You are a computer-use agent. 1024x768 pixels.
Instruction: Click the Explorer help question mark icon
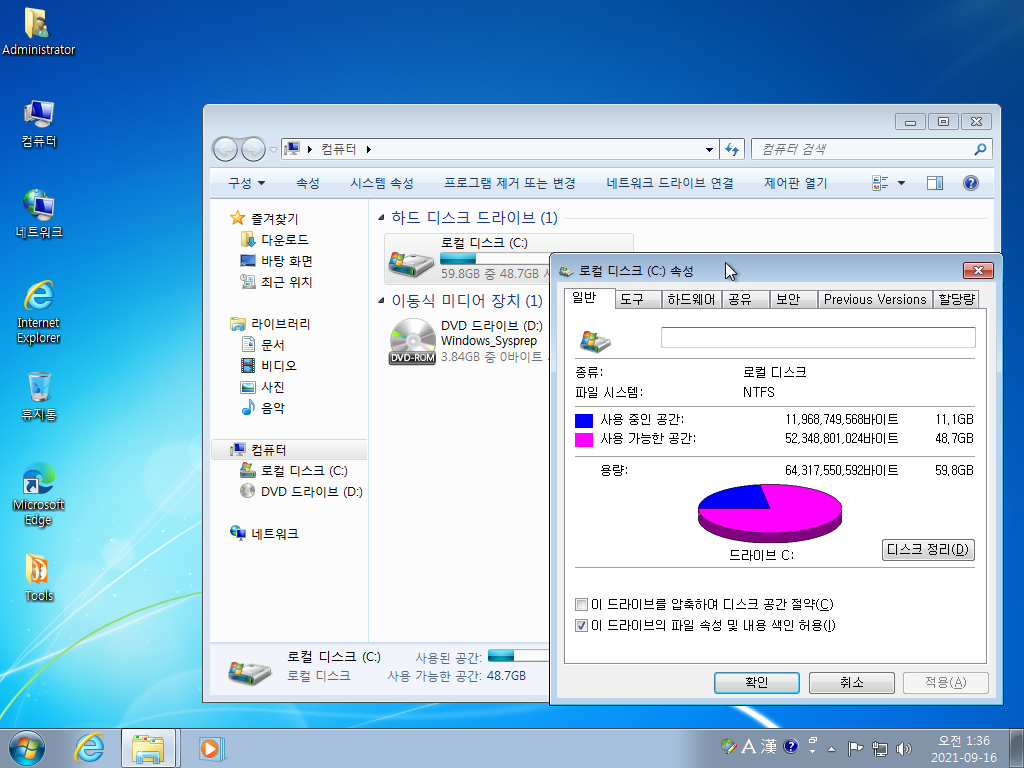(970, 183)
